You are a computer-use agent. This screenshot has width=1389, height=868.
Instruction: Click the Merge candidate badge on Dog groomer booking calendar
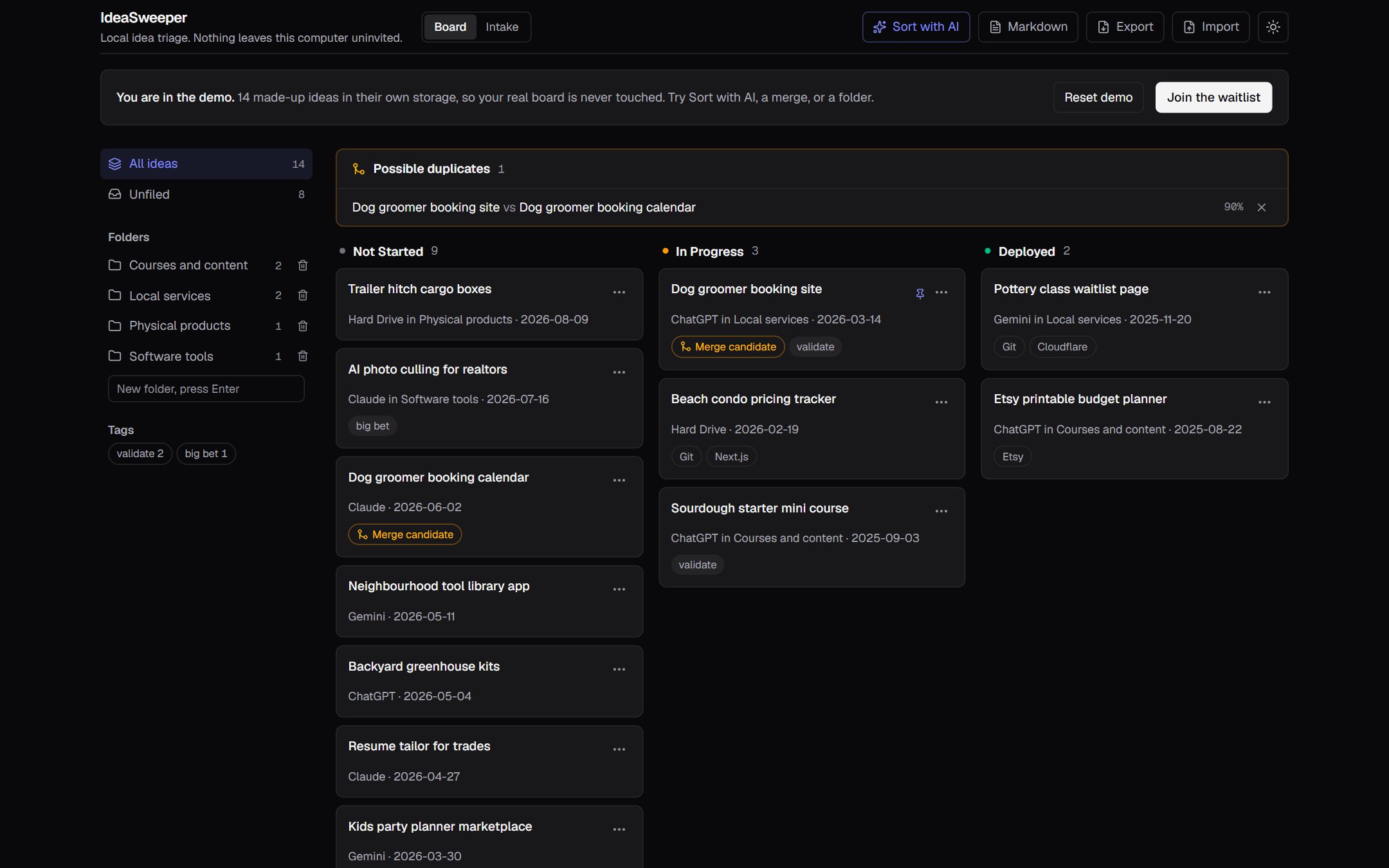point(405,535)
